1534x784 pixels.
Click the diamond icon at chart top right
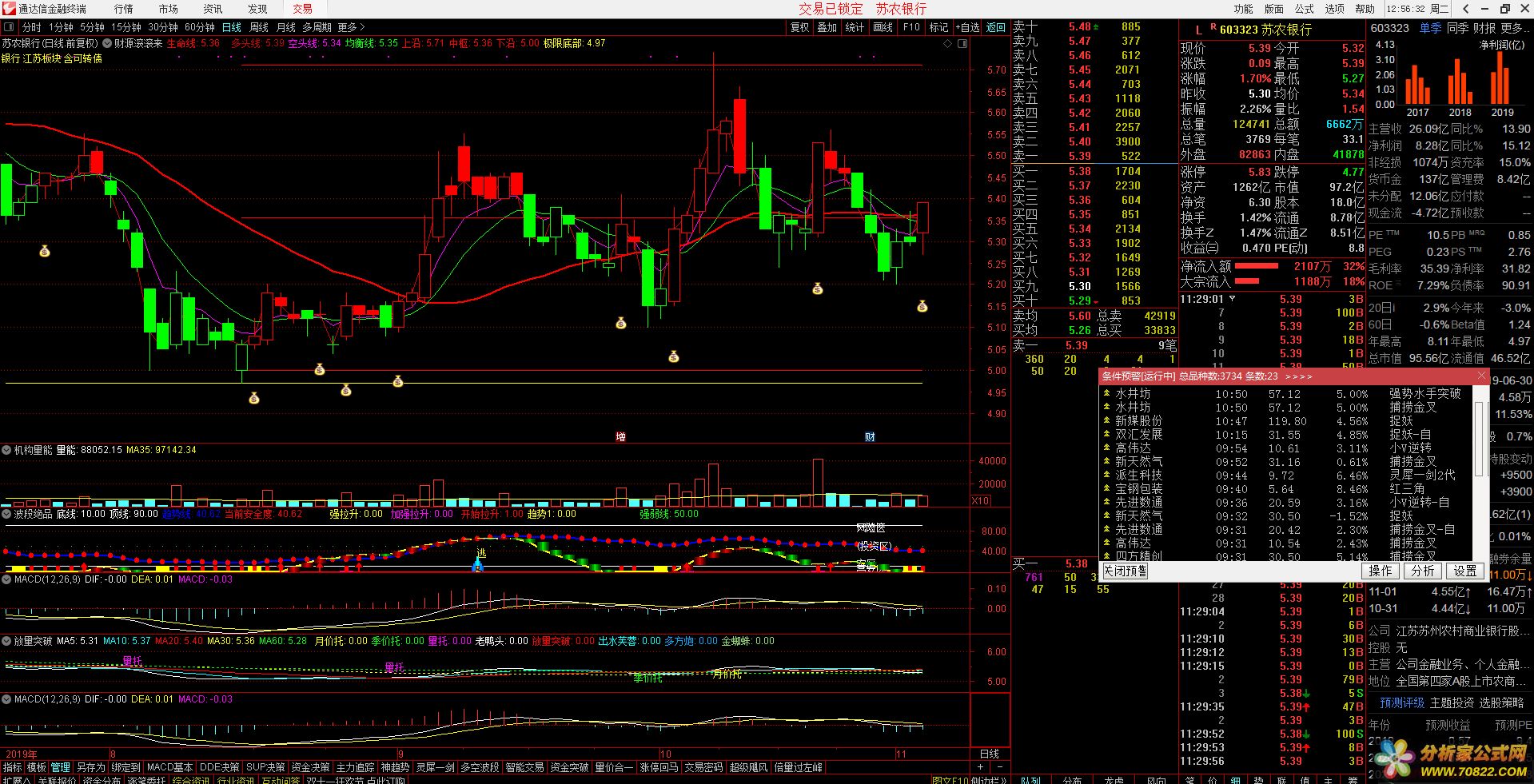click(948, 43)
